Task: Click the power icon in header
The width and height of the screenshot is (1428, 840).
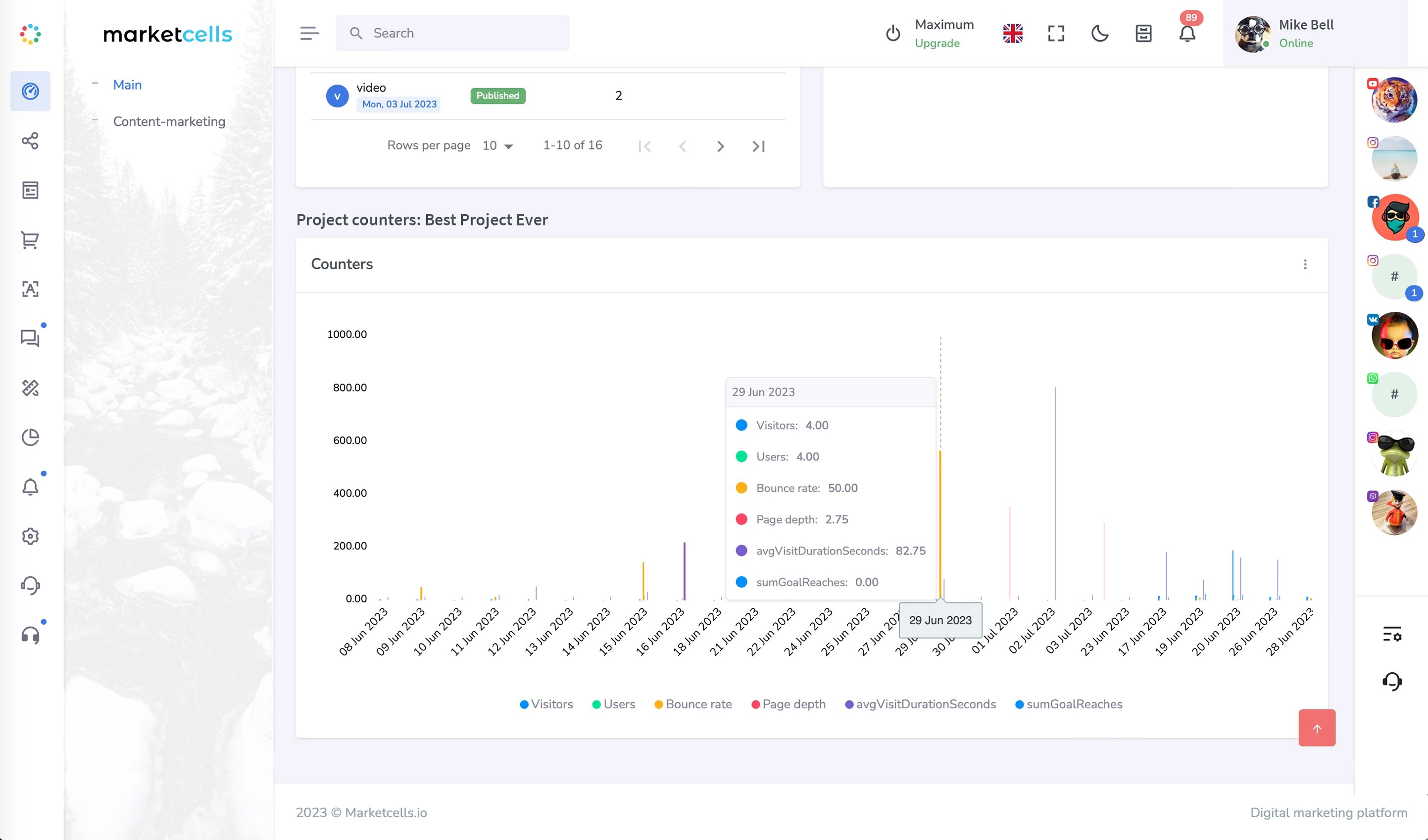Action: pyautogui.click(x=892, y=34)
